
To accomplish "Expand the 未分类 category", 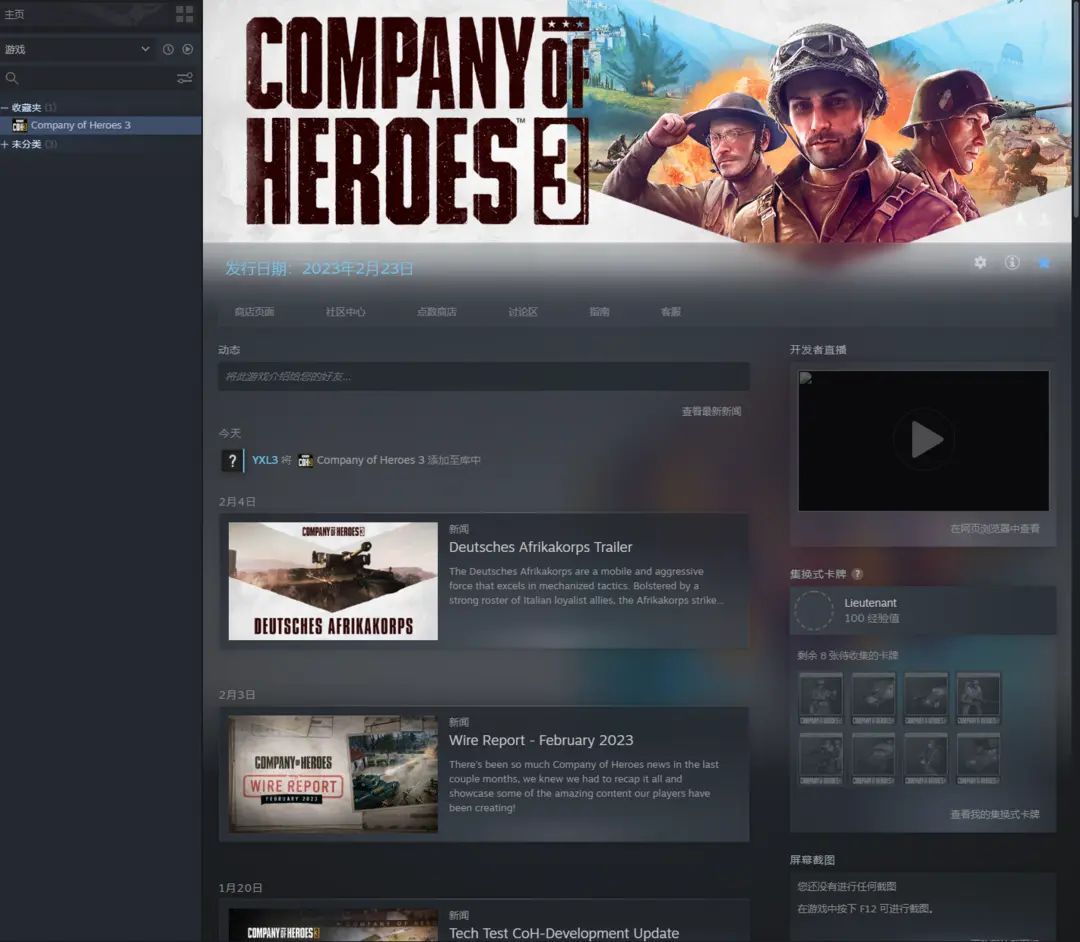I will point(5,144).
